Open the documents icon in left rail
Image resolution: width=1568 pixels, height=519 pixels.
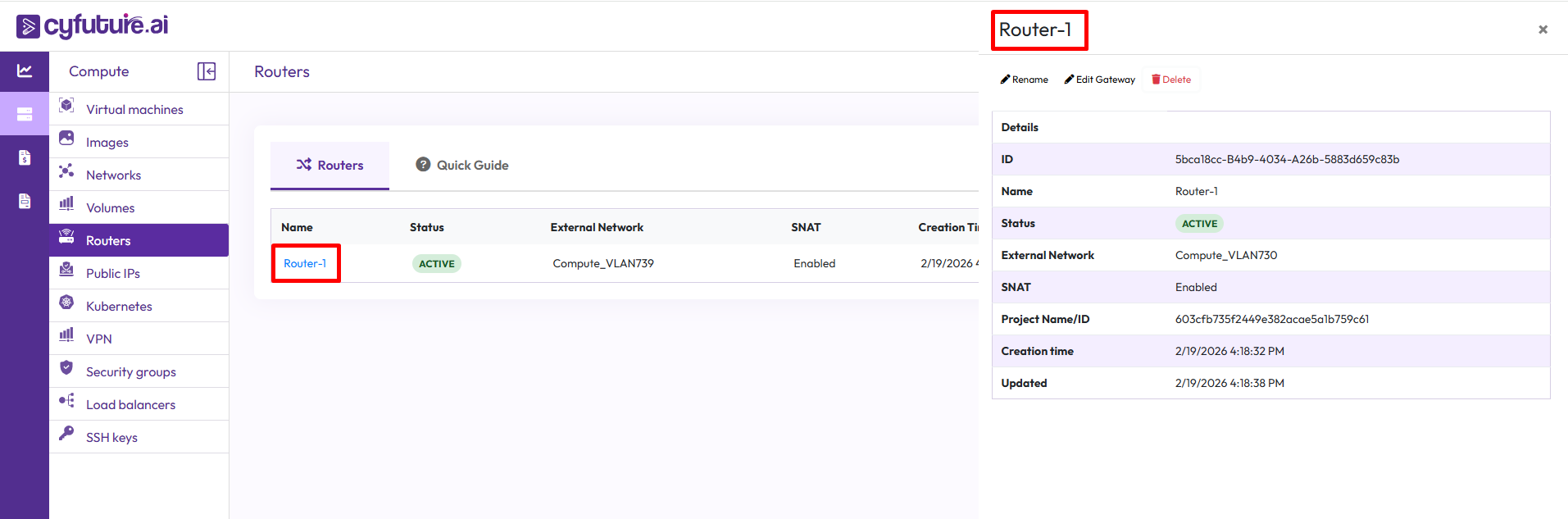pyautogui.click(x=25, y=201)
